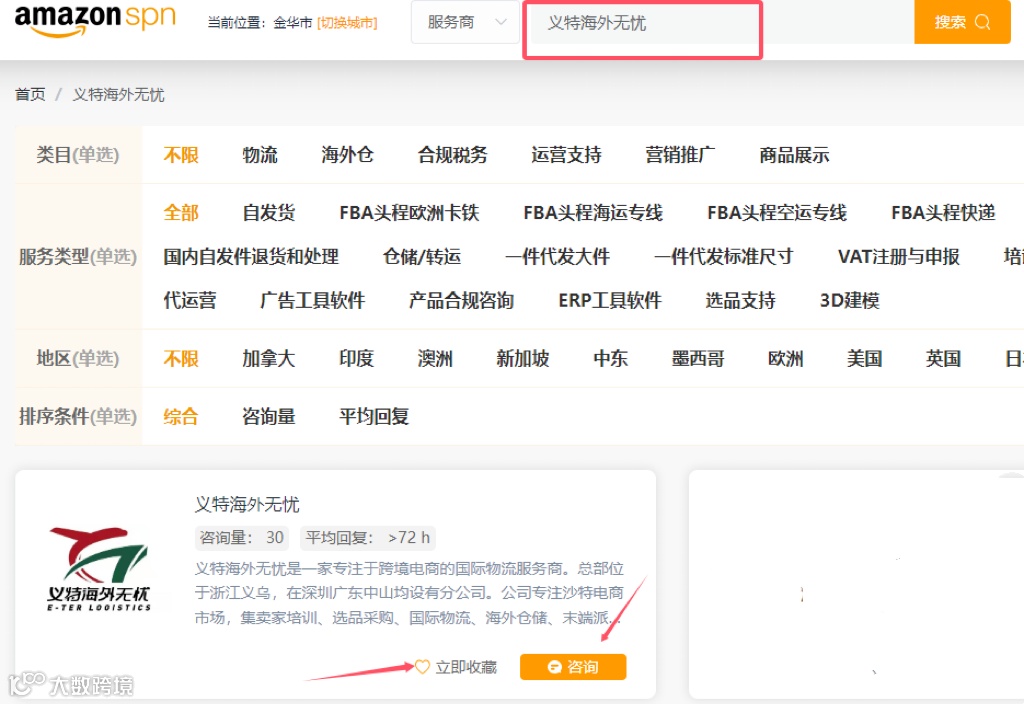Filter region by 加拿大

(x=268, y=359)
